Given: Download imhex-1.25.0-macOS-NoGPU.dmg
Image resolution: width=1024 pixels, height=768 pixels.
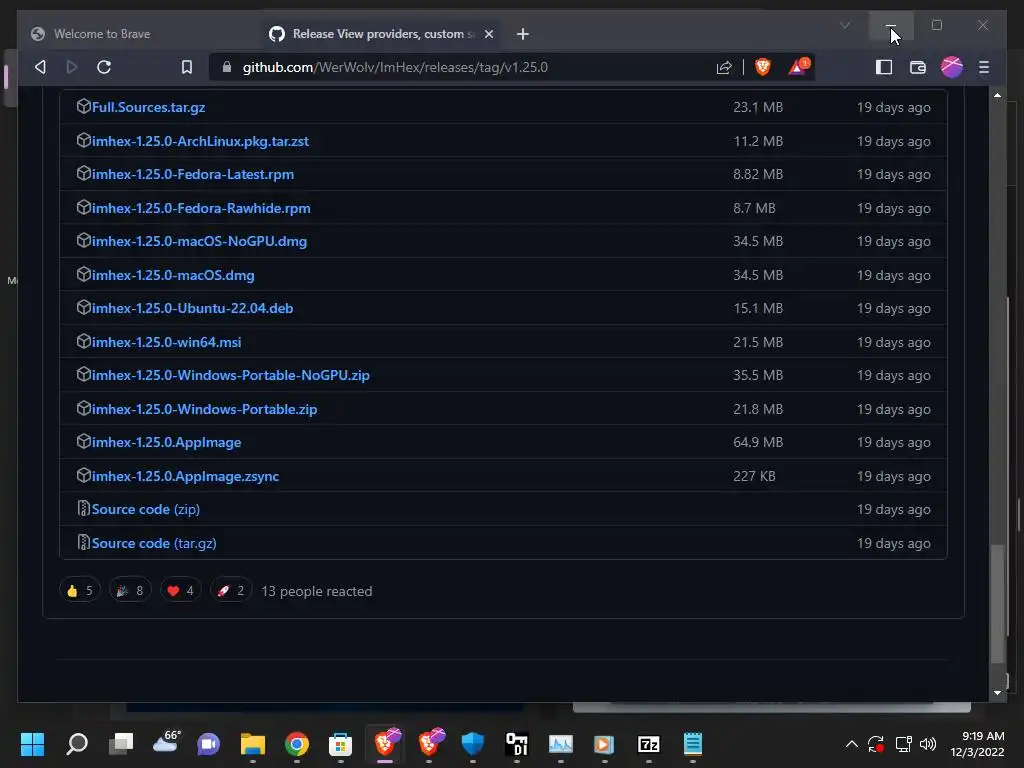Looking at the screenshot, I should [x=199, y=242].
